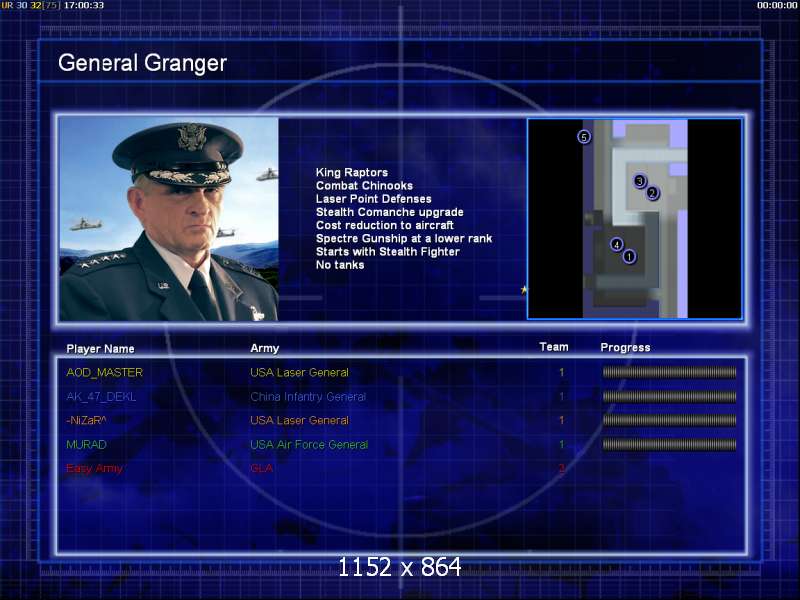Click the 'No tanks' line
This screenshot has height=600, width=800.
click(x=340, y=265)
